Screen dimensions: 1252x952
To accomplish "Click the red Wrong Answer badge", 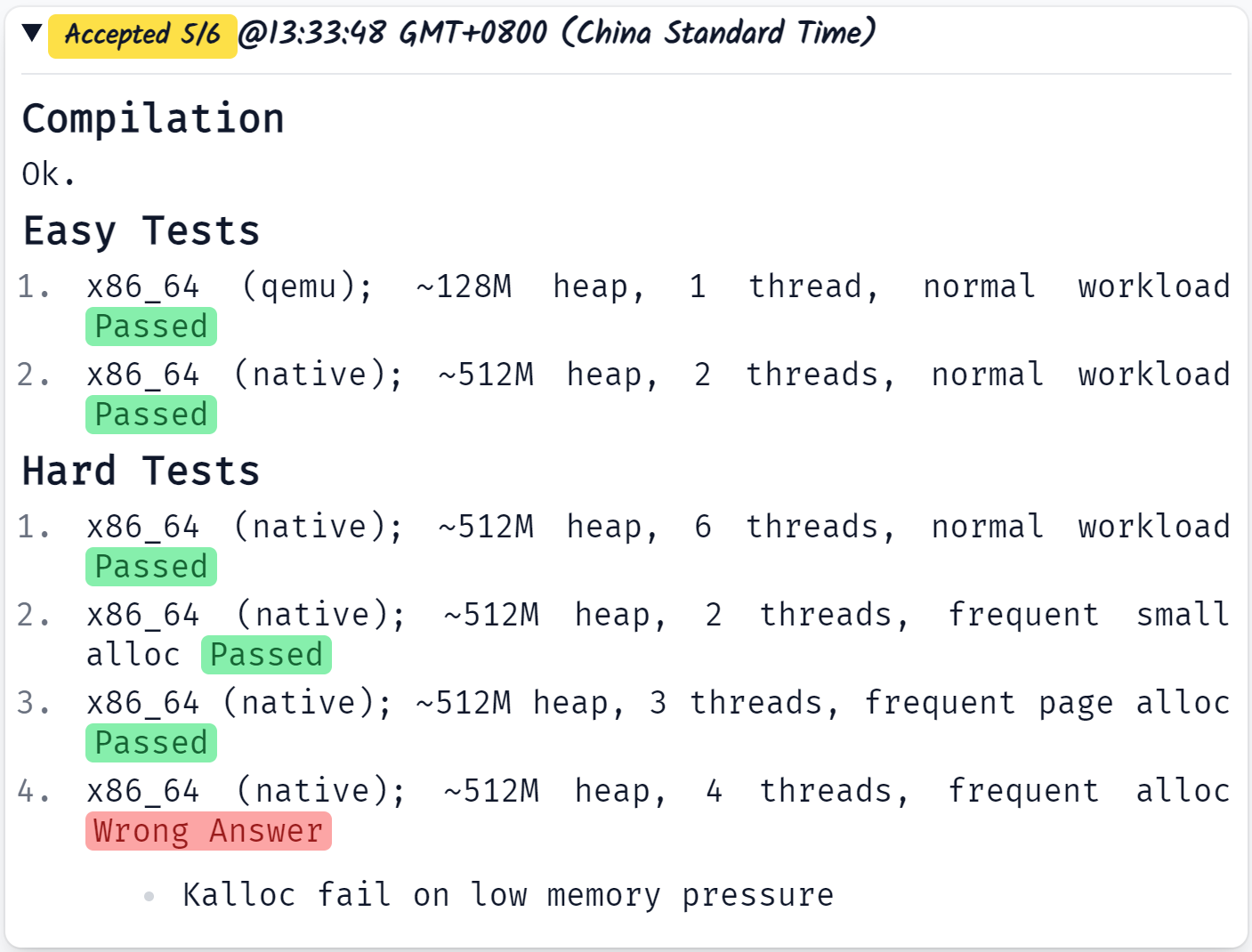I will click(208, 831).
